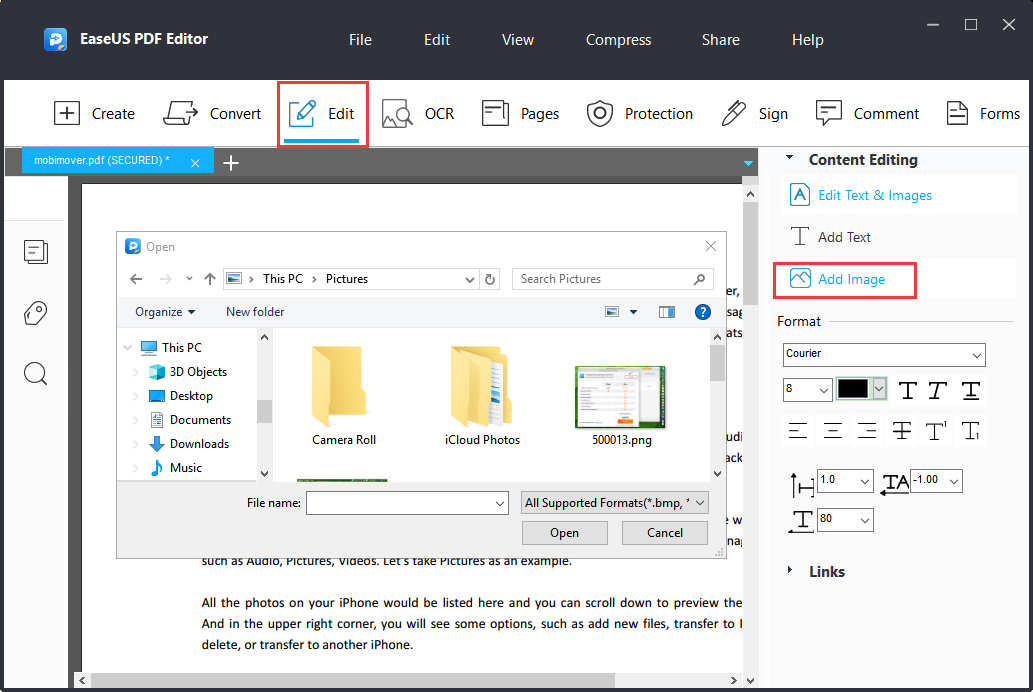This screenshot has height=692, width=1033.
Task: Open the Convert tool
Action: point(212,113)
